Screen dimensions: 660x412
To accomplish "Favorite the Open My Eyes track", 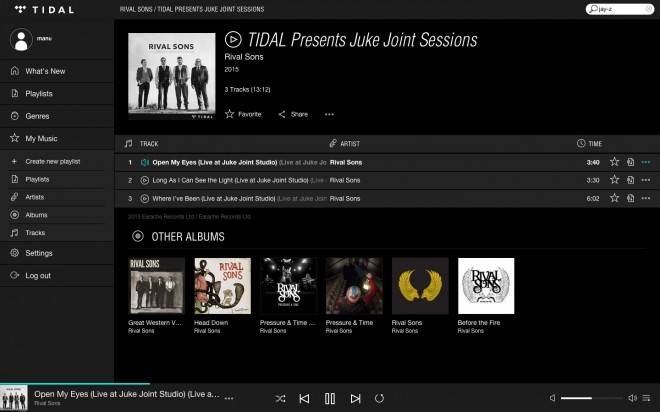I will [x=615, y=162].
